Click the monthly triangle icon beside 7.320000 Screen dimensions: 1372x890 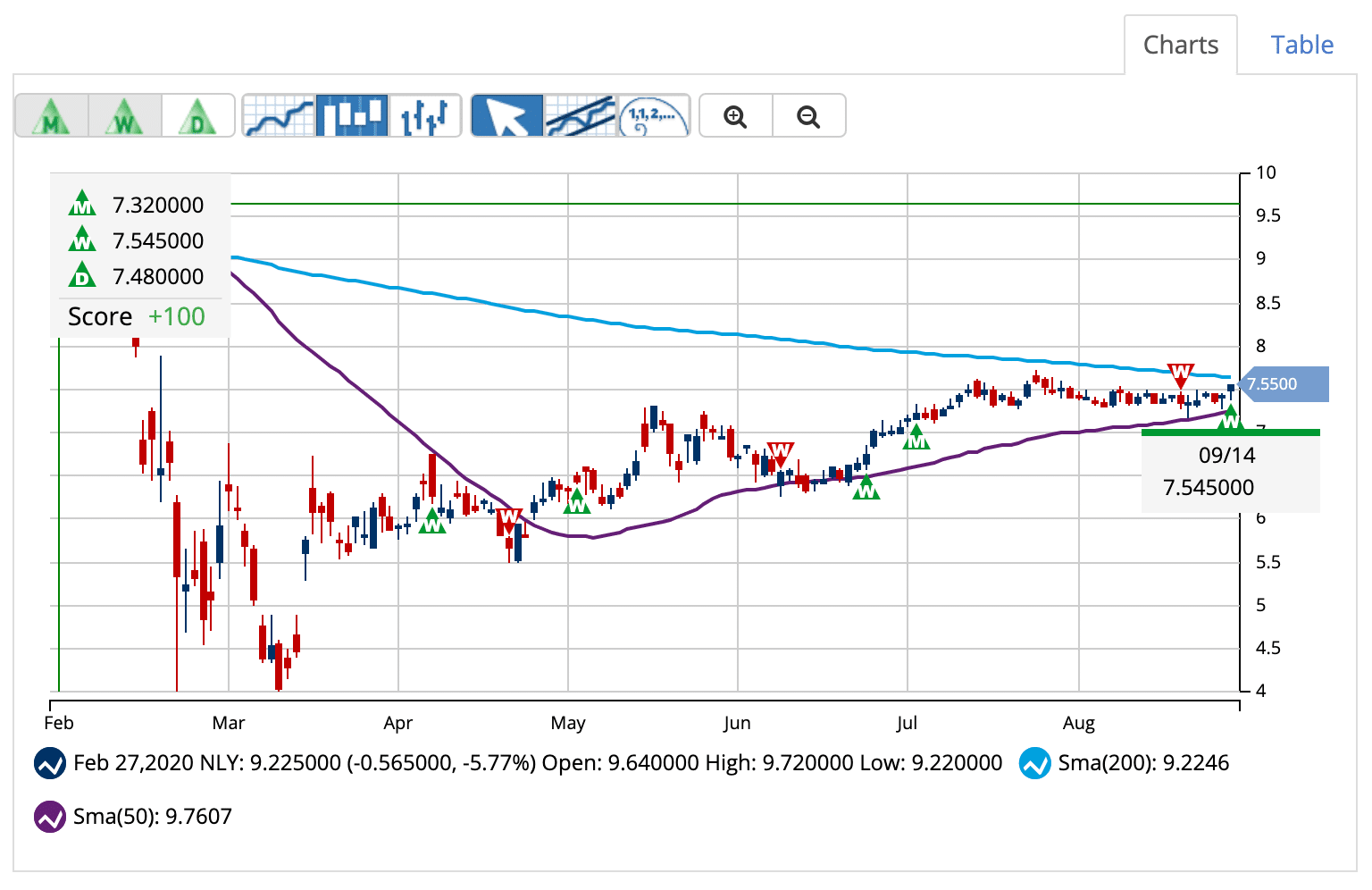[x=82, y=204]
